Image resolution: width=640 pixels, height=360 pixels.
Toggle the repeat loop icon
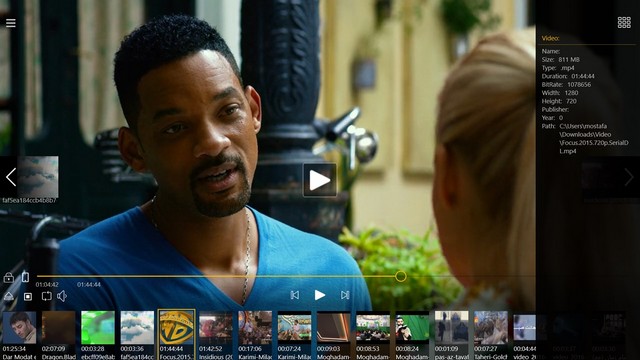coord(47,296)
